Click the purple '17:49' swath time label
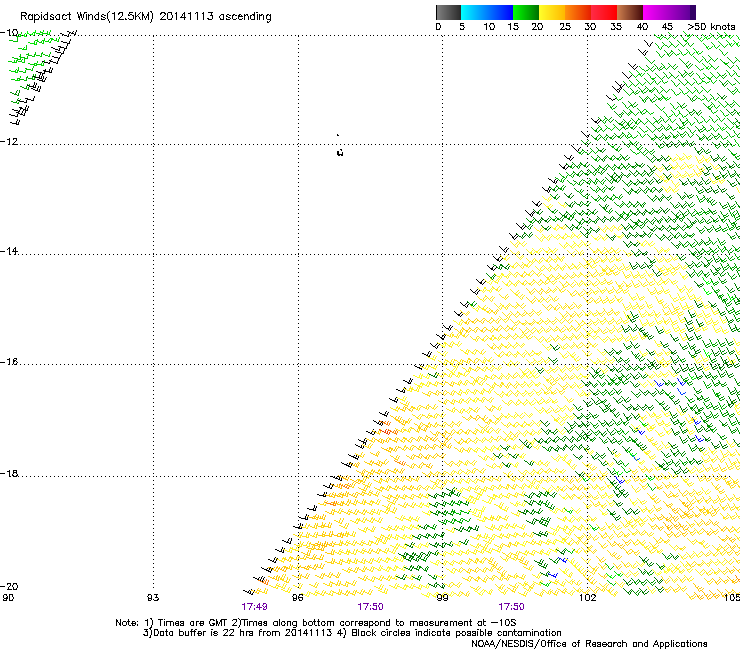This screenshot has height=650, width=740. pos(254,607)
